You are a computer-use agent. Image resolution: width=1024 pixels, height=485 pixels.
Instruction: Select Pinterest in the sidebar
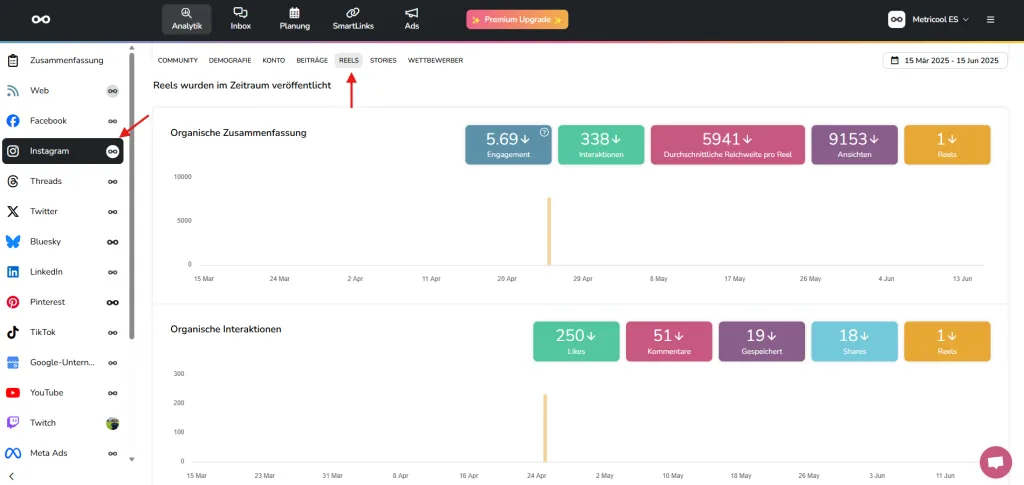click(47, 302)
